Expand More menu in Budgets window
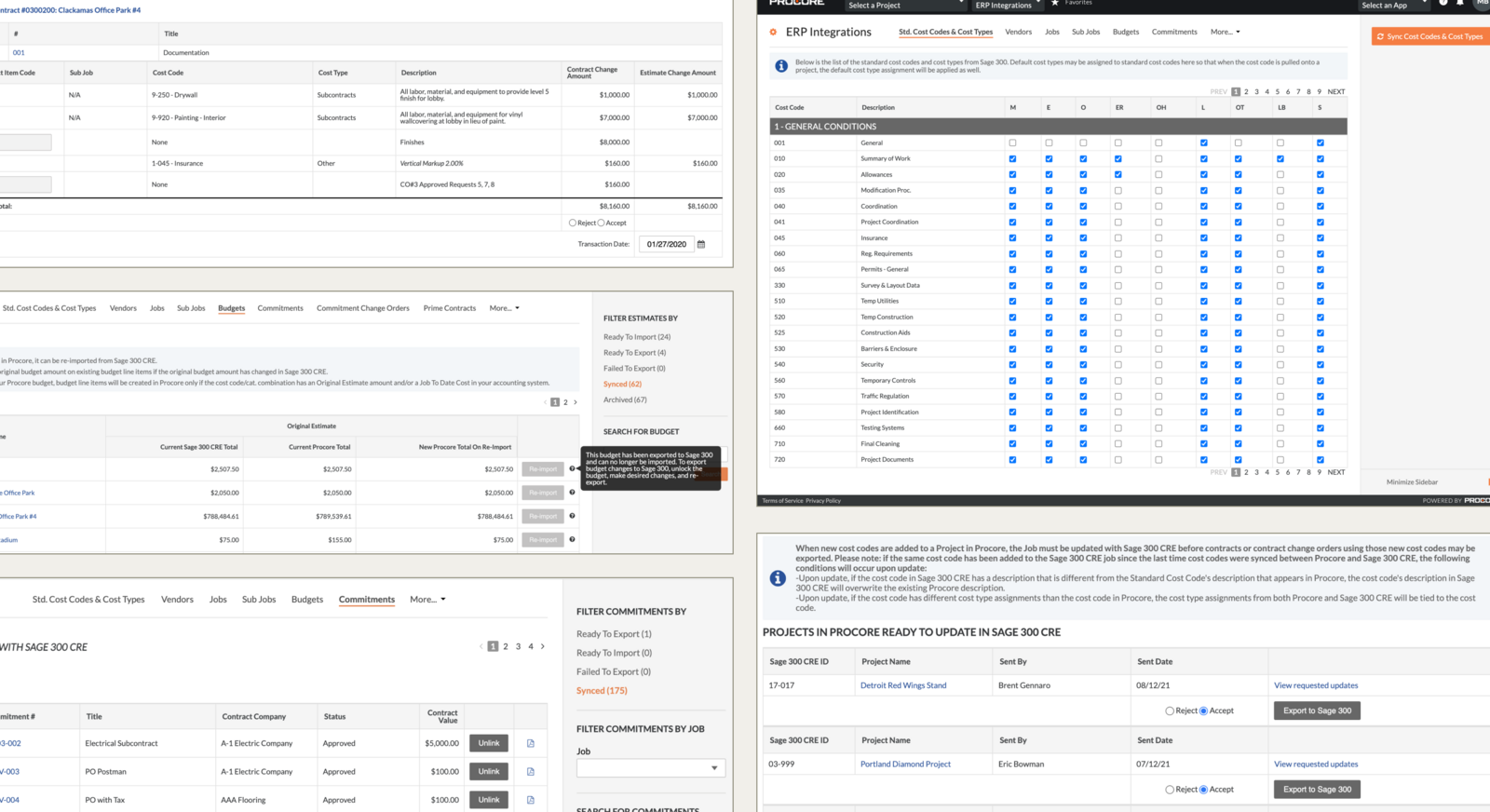The image size is (1490, 812). tap(505, 308)
